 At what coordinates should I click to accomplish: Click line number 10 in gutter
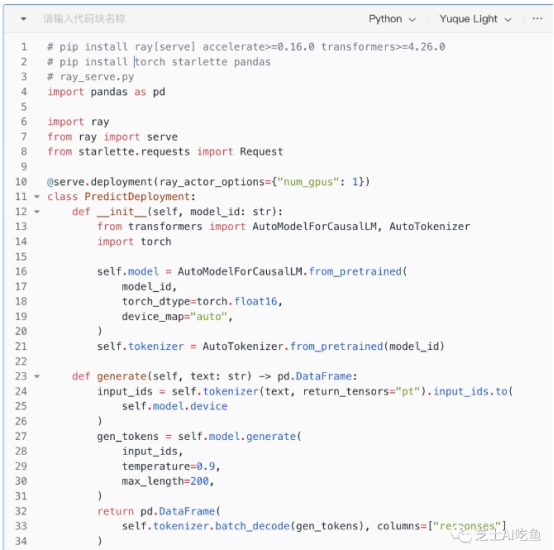tap(21, 182)
